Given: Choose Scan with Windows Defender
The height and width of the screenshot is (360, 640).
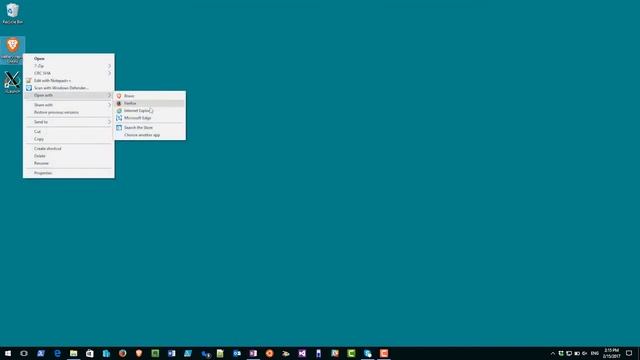Looking at the screenshot, I should (69, 88).
